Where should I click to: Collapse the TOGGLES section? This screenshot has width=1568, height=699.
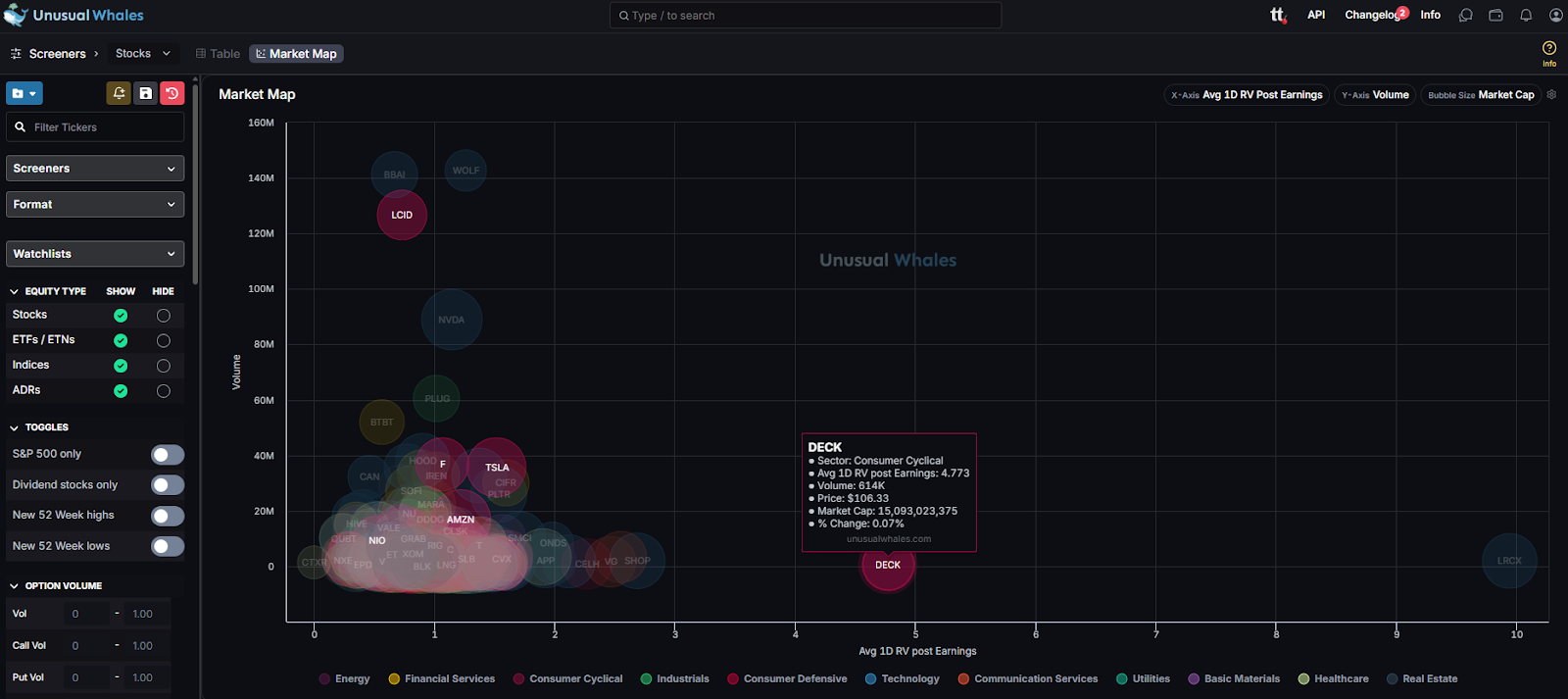point(15,428)
